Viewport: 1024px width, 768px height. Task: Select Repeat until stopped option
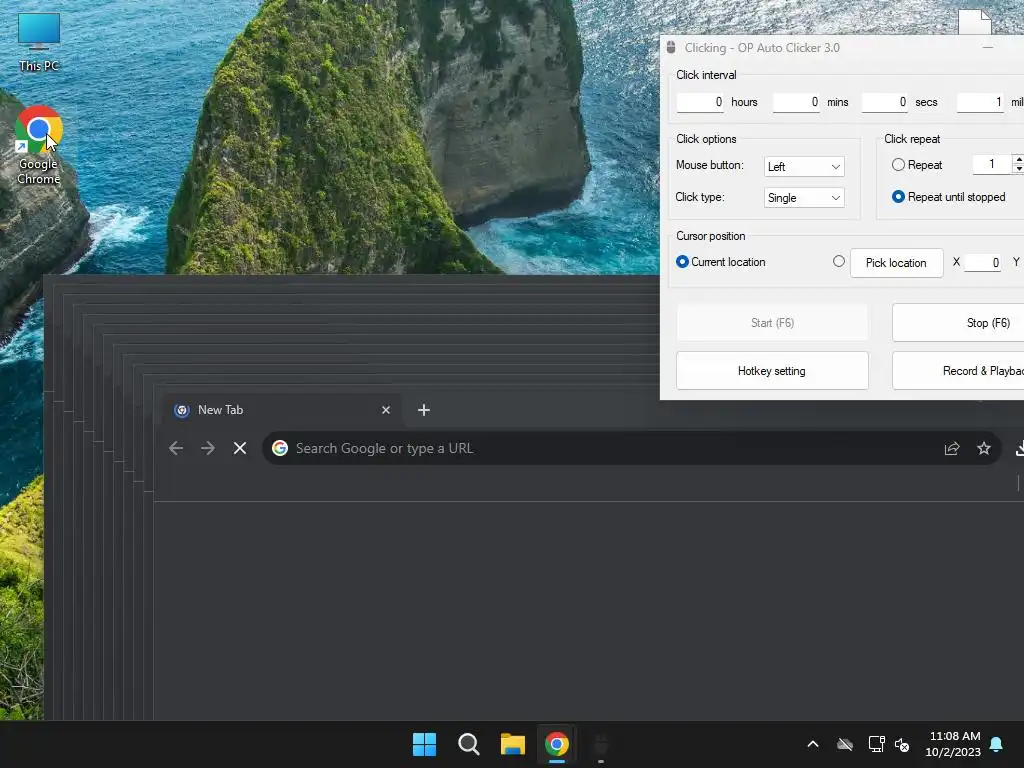(899, 197)
